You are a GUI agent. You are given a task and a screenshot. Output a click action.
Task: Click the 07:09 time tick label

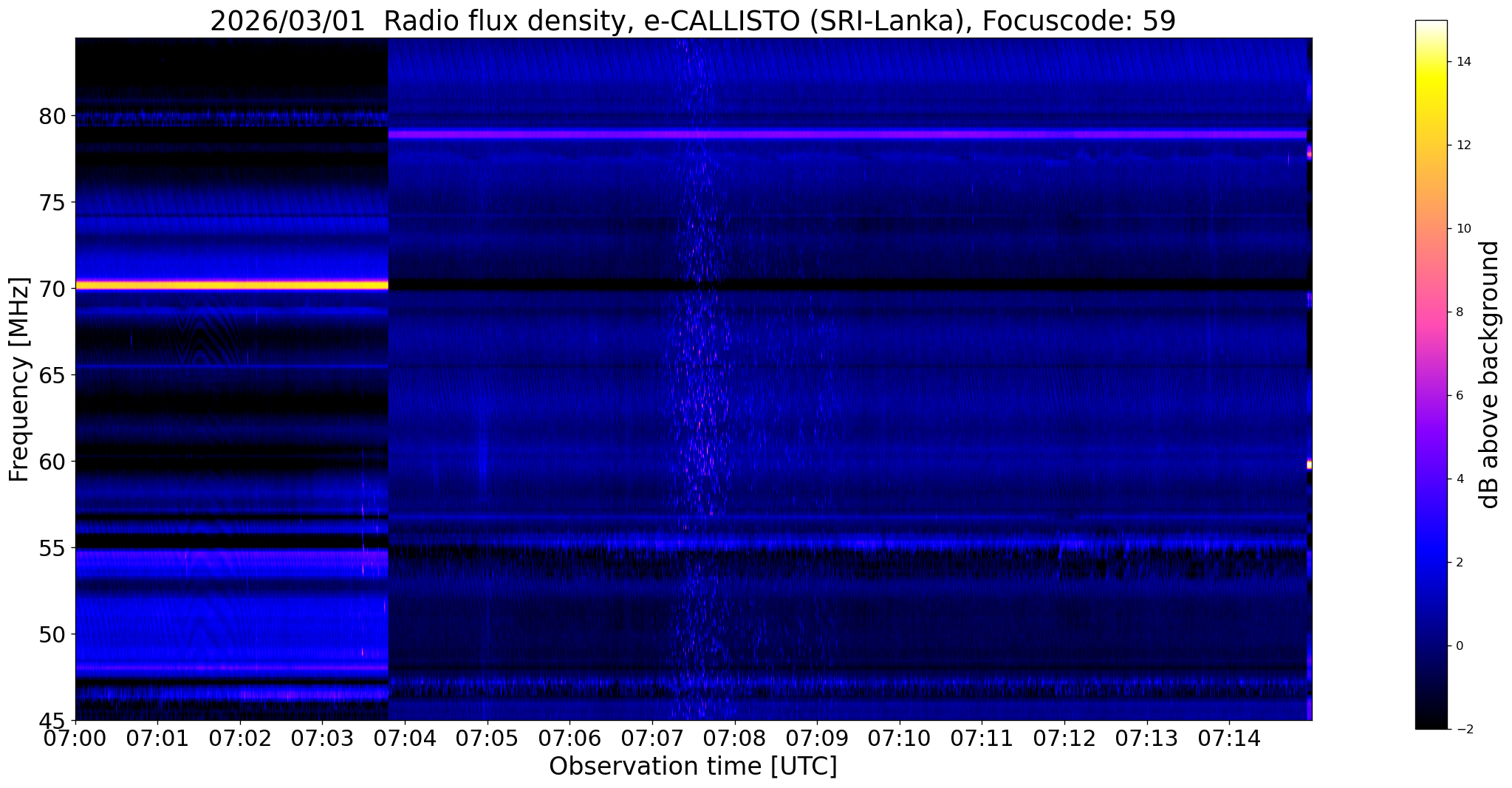pyautogui.click(x=817, y=739)
